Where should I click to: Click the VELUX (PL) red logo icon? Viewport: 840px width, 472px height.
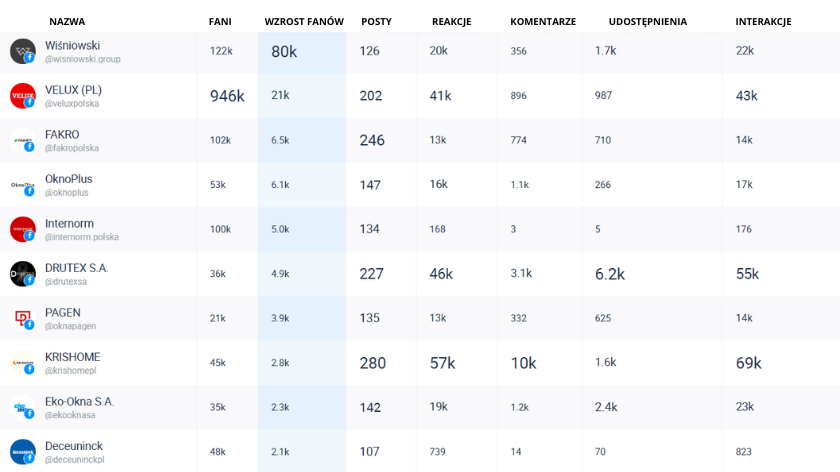(22, 96)
